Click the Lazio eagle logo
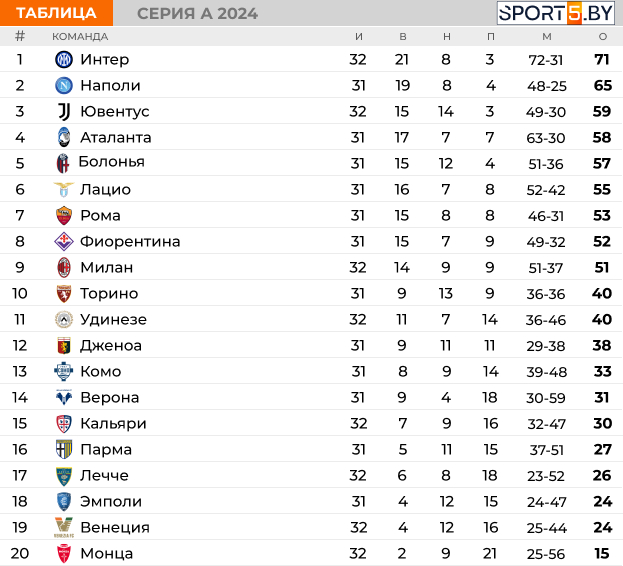 64,189
